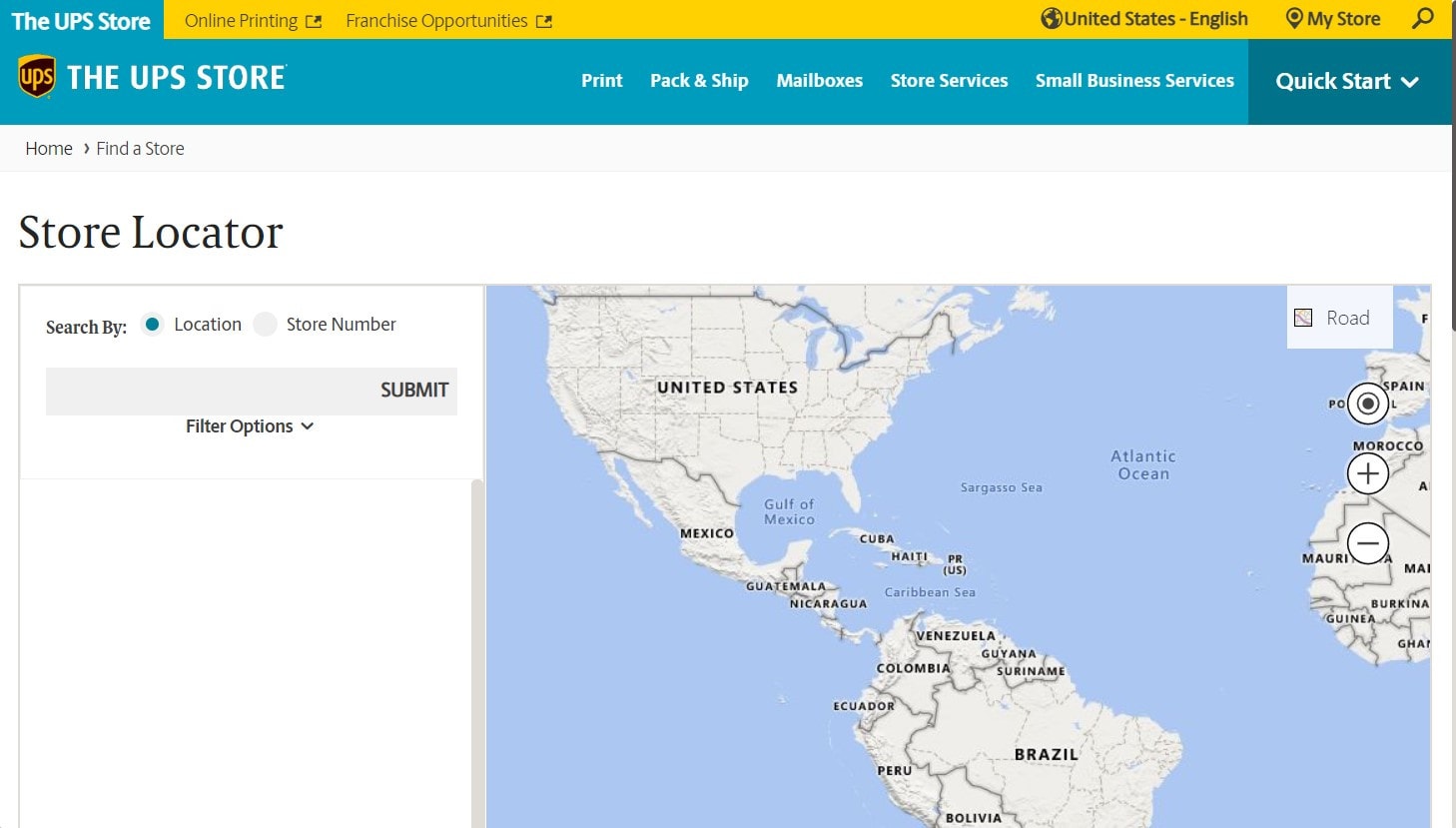
Task: Click VENEZUELA label on the map
Action: 956,636
